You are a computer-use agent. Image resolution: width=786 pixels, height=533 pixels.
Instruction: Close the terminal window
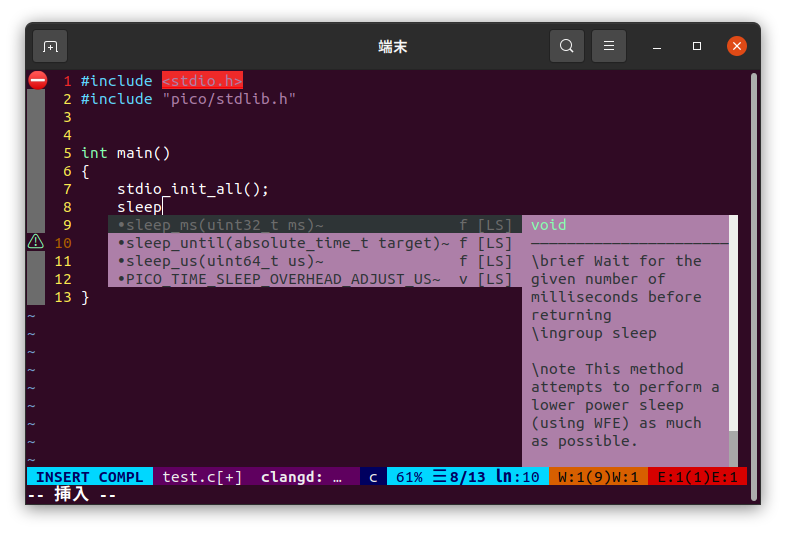[736, 46]
